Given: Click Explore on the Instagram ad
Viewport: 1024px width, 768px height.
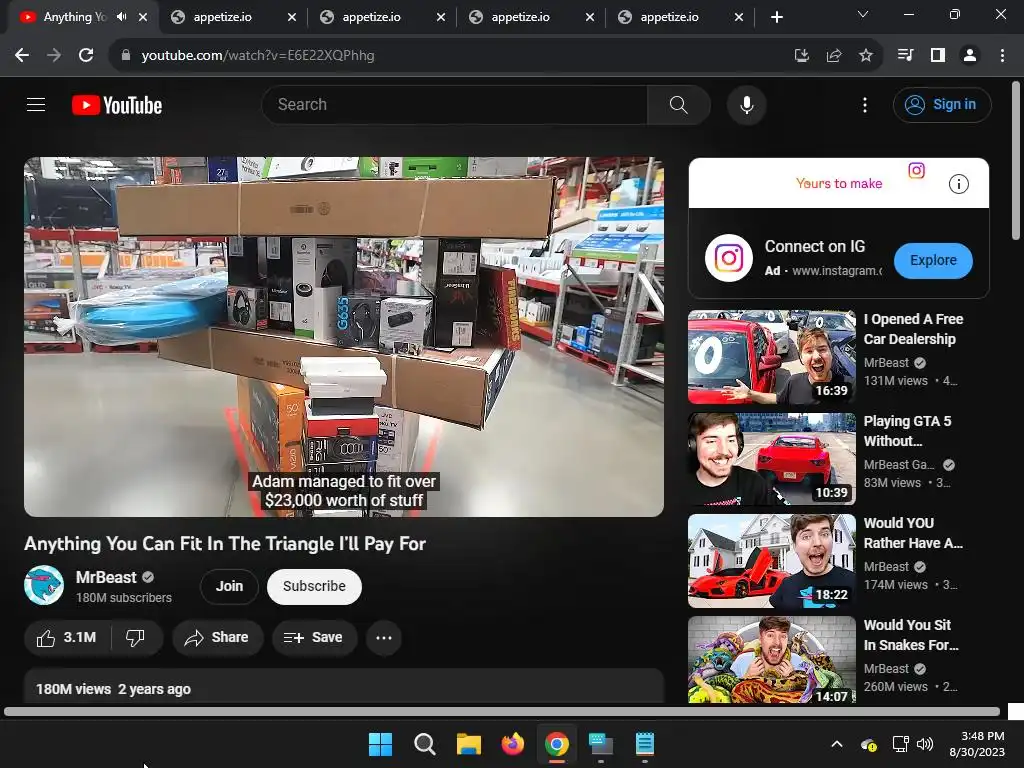Looking at the screenshot, I should 933,260.
